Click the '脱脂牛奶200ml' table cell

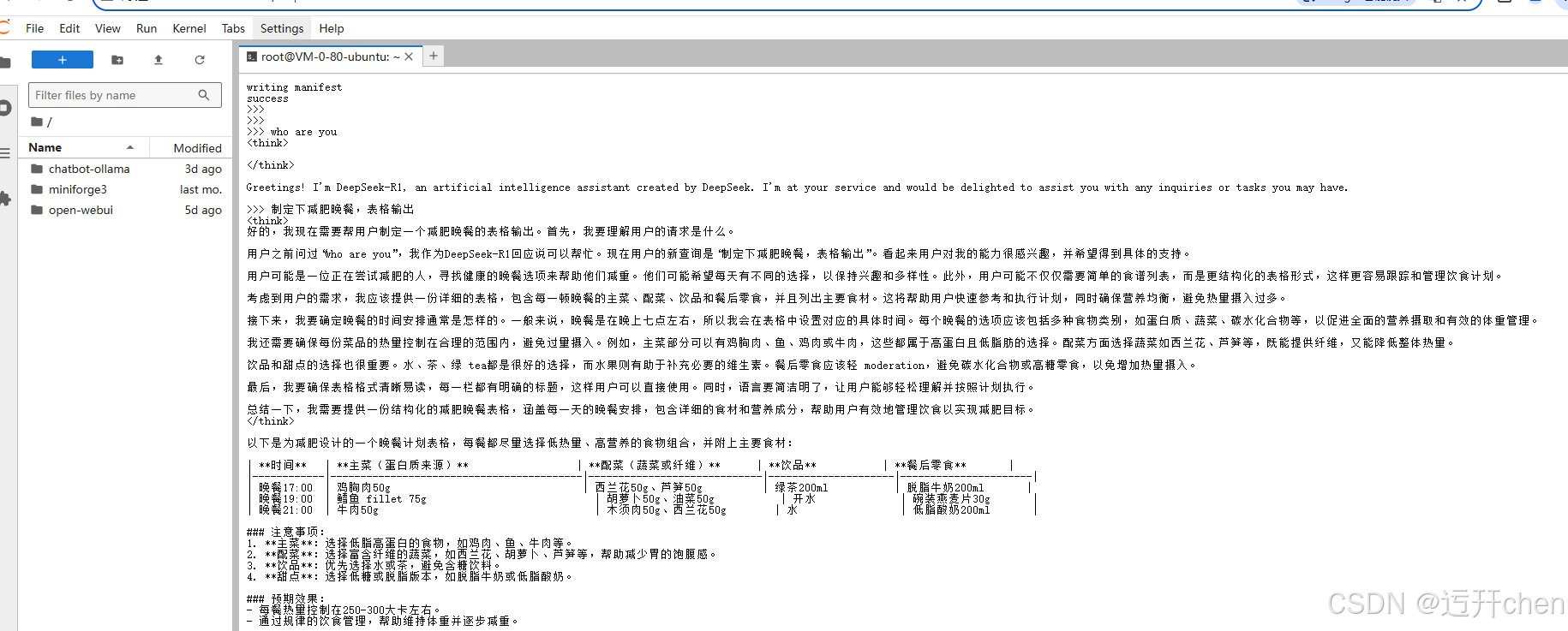pos(945,487)
